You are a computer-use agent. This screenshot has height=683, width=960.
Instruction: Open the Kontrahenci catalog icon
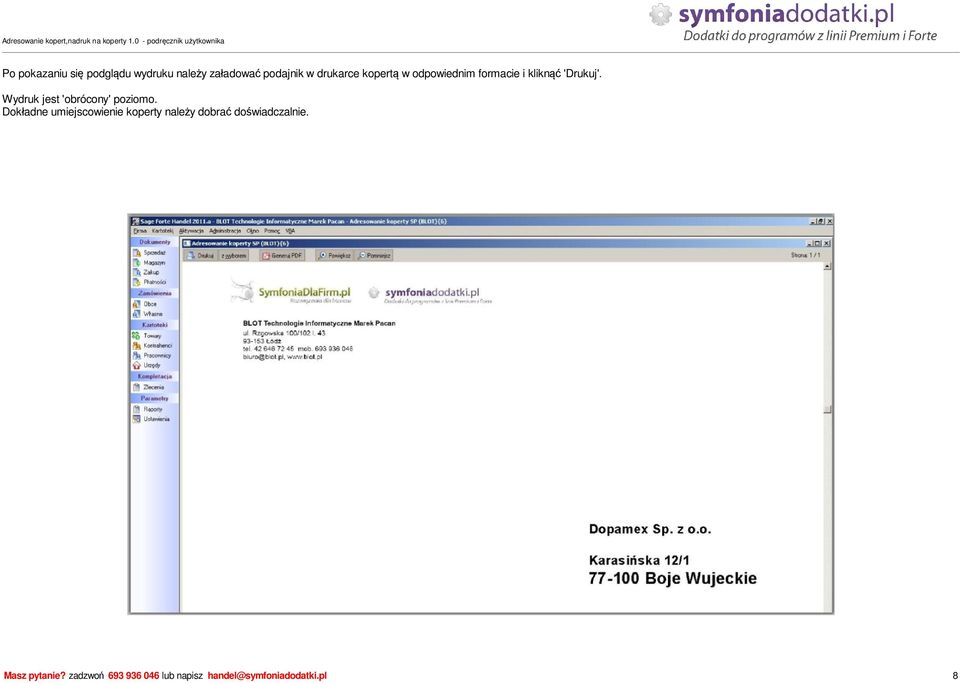coord(137,345)
